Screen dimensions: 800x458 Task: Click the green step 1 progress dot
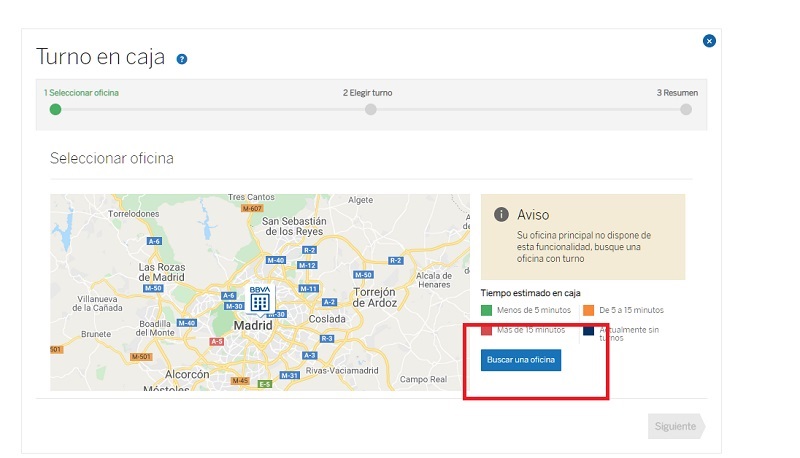tap(55, 109)
